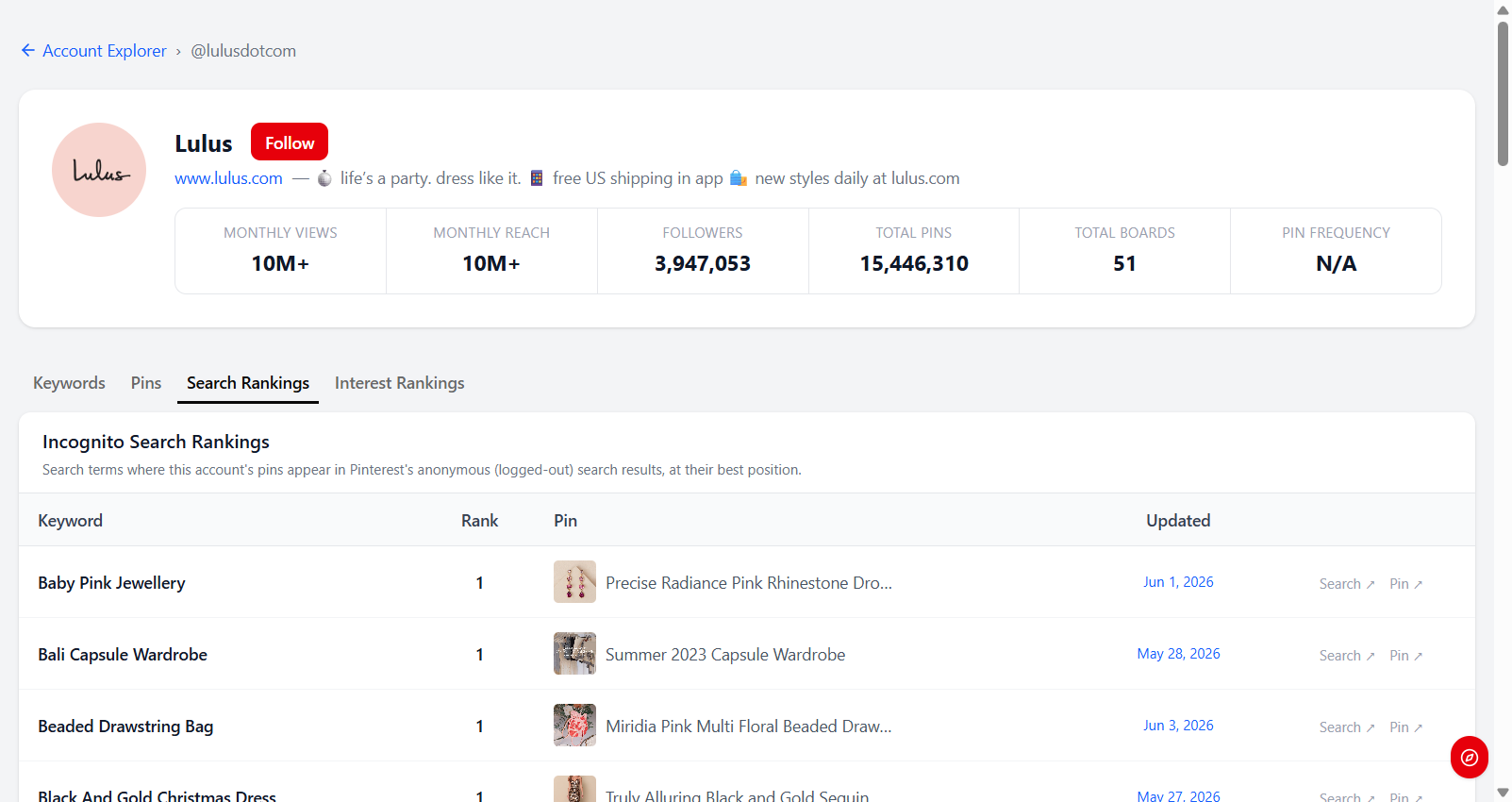Sort by the Rank column header
This screenshot has height=802, width=1512.
pos(479,521)
